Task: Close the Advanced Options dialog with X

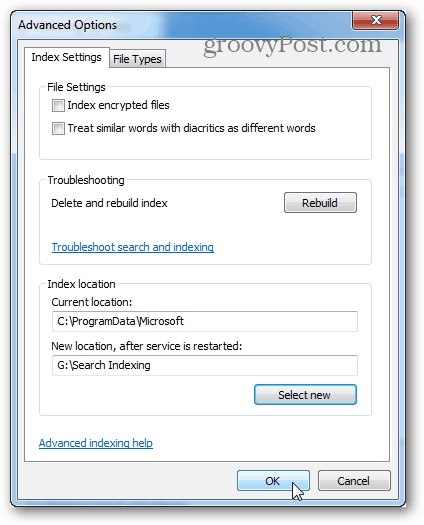Action: [375, 20]
